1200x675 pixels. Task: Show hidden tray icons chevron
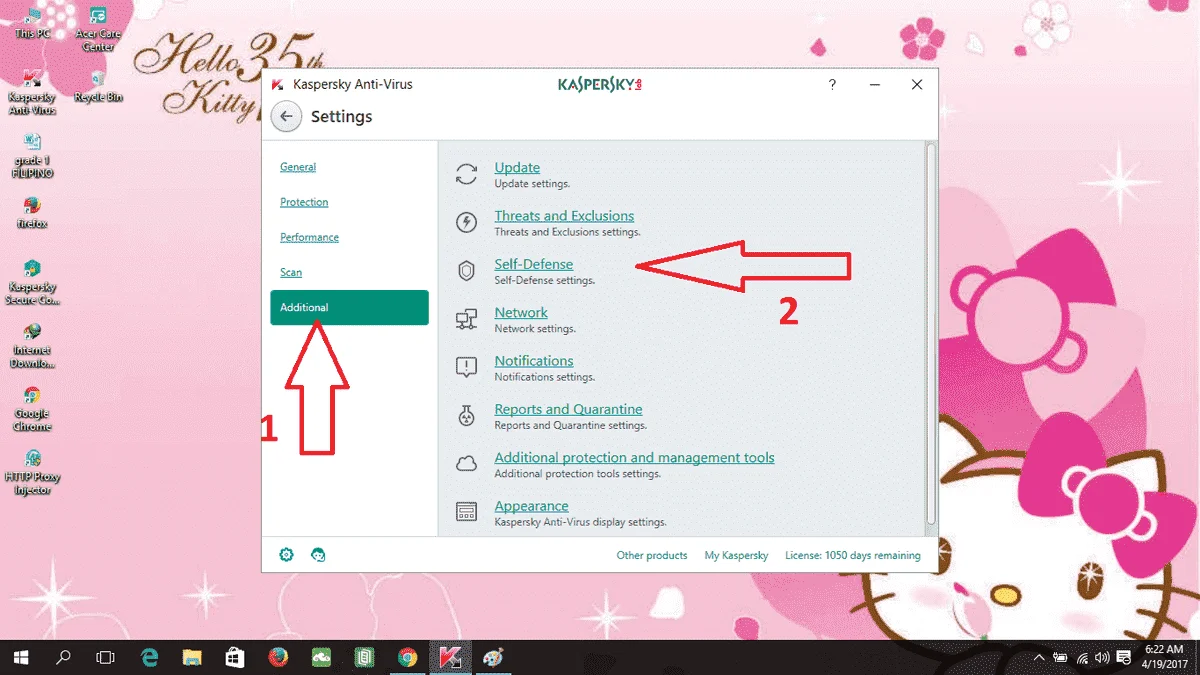coord(1038,658)
